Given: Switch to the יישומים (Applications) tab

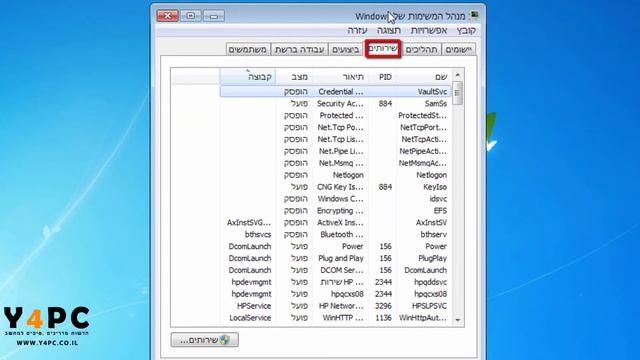Looking at the screenshot, I should (458, 50).
